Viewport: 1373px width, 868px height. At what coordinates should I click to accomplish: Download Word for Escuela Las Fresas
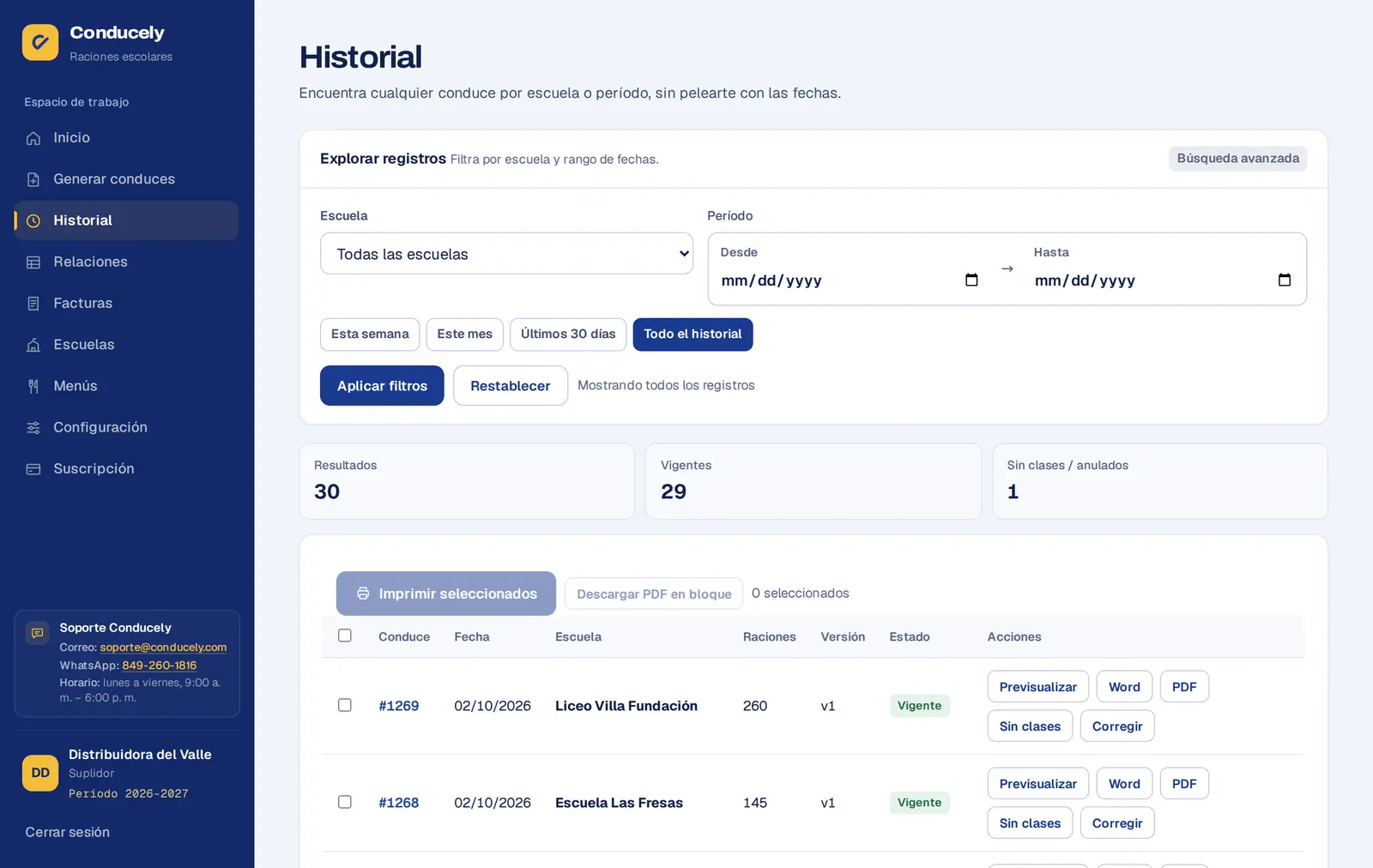click(1124, 784)
